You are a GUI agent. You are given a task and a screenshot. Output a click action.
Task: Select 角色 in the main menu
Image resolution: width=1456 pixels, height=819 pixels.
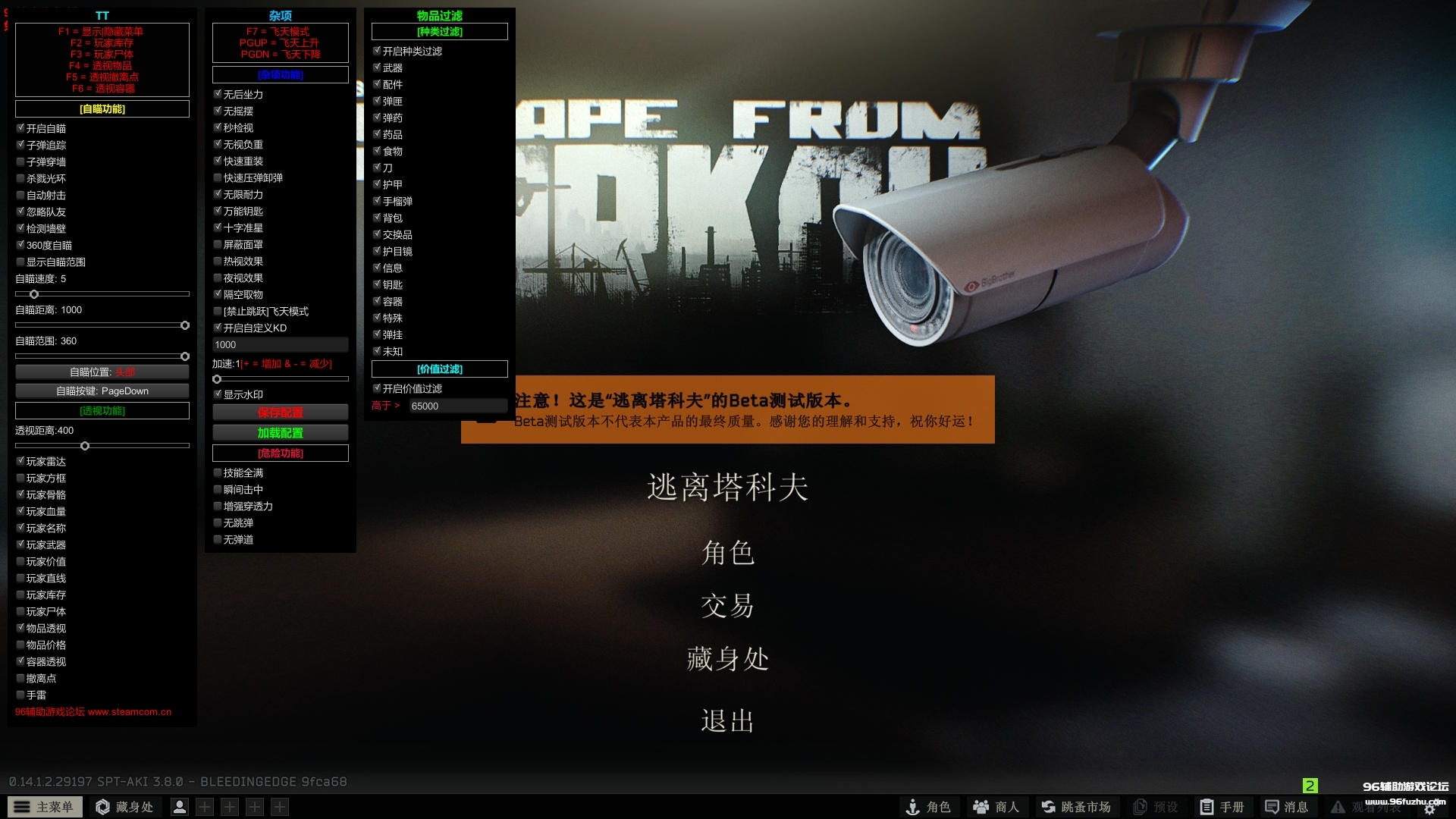click(727, 553)
